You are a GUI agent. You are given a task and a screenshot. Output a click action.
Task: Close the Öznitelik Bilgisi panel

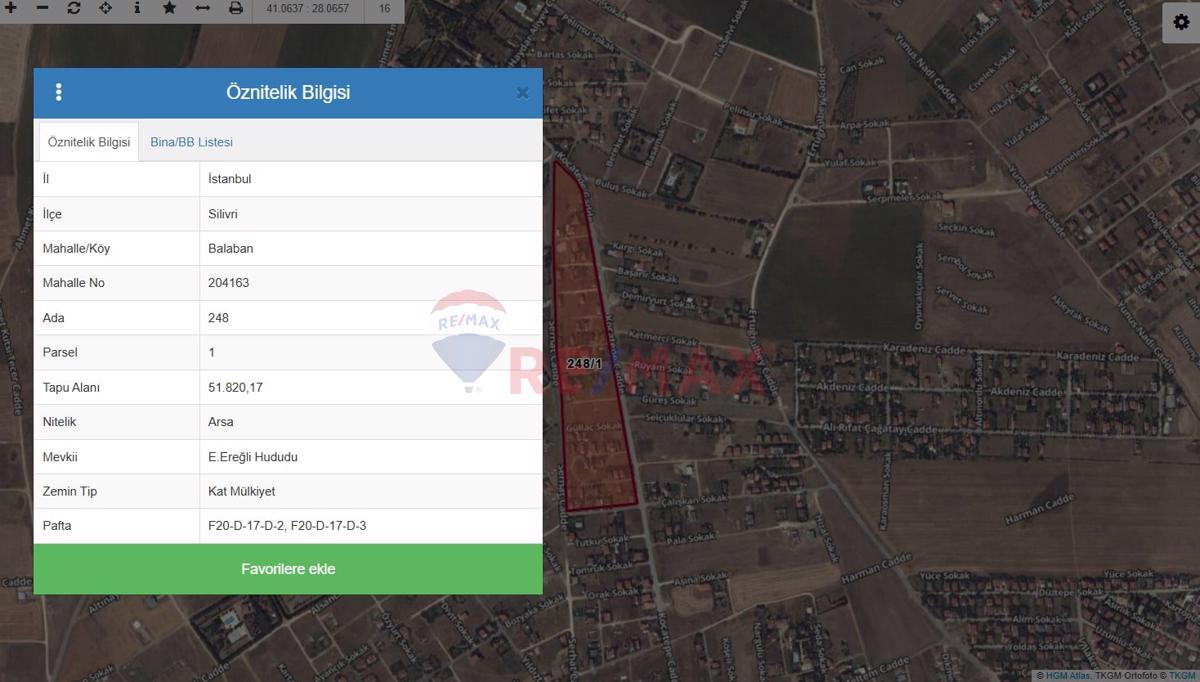(x=522, y=92)
